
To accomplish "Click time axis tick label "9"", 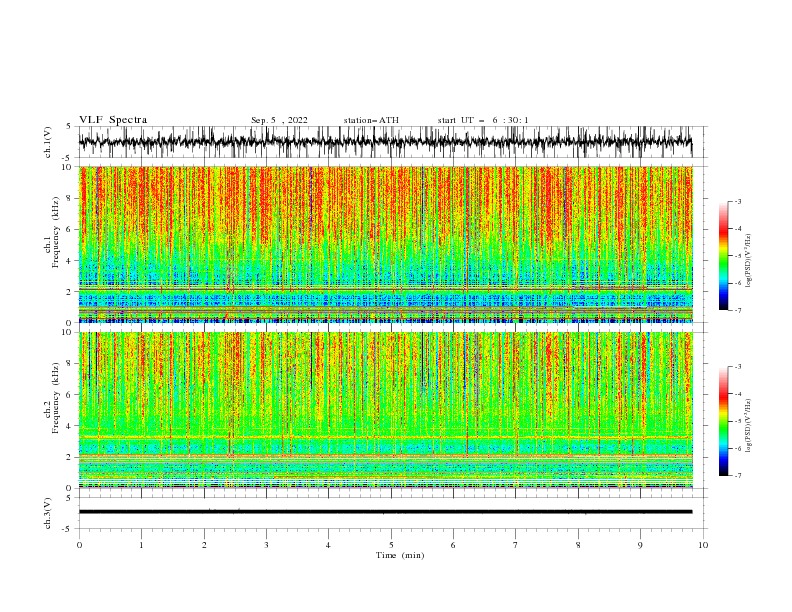I will 640,545.
